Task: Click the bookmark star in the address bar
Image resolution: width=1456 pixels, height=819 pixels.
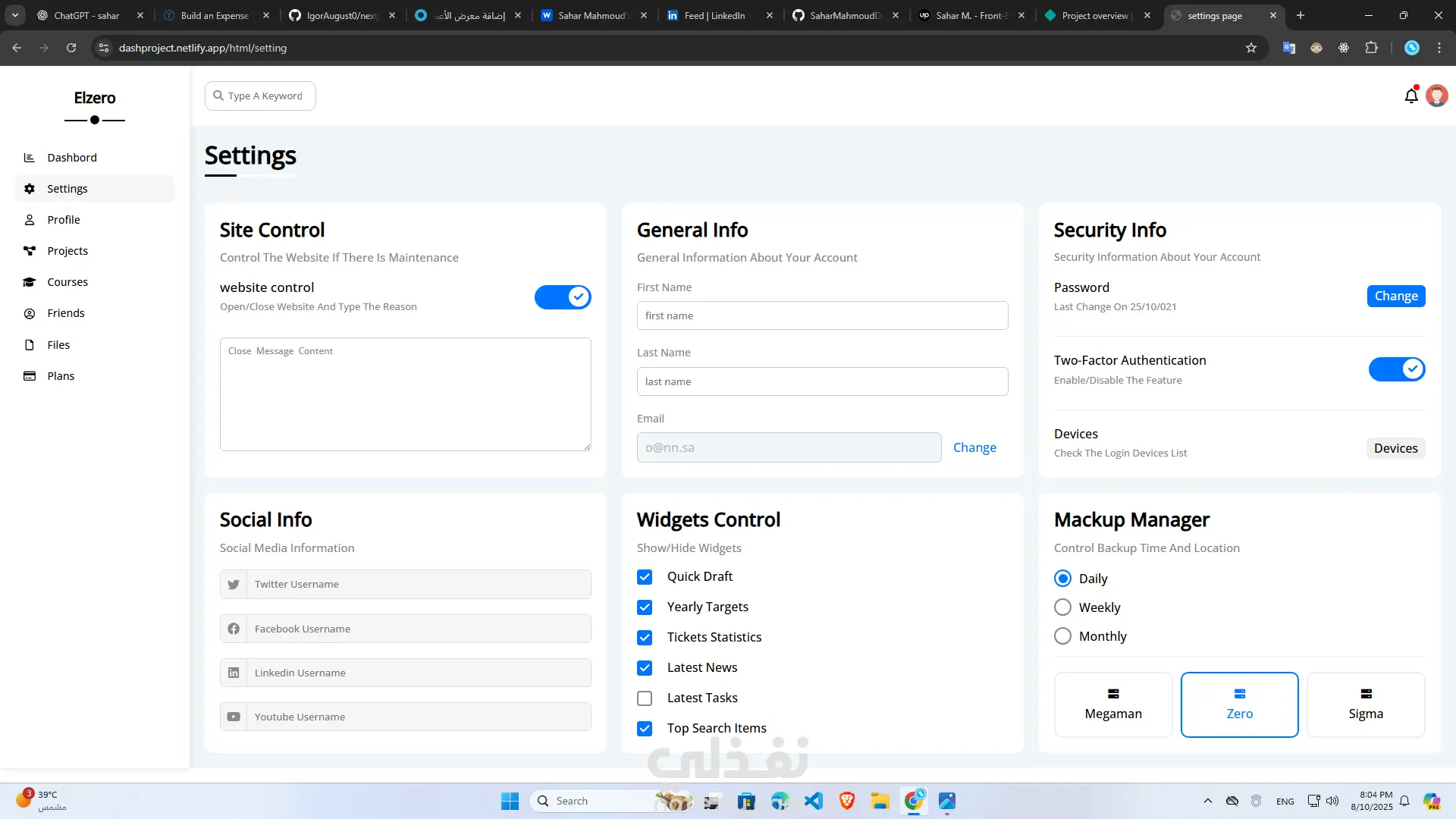Action: tap(1251, 48)
